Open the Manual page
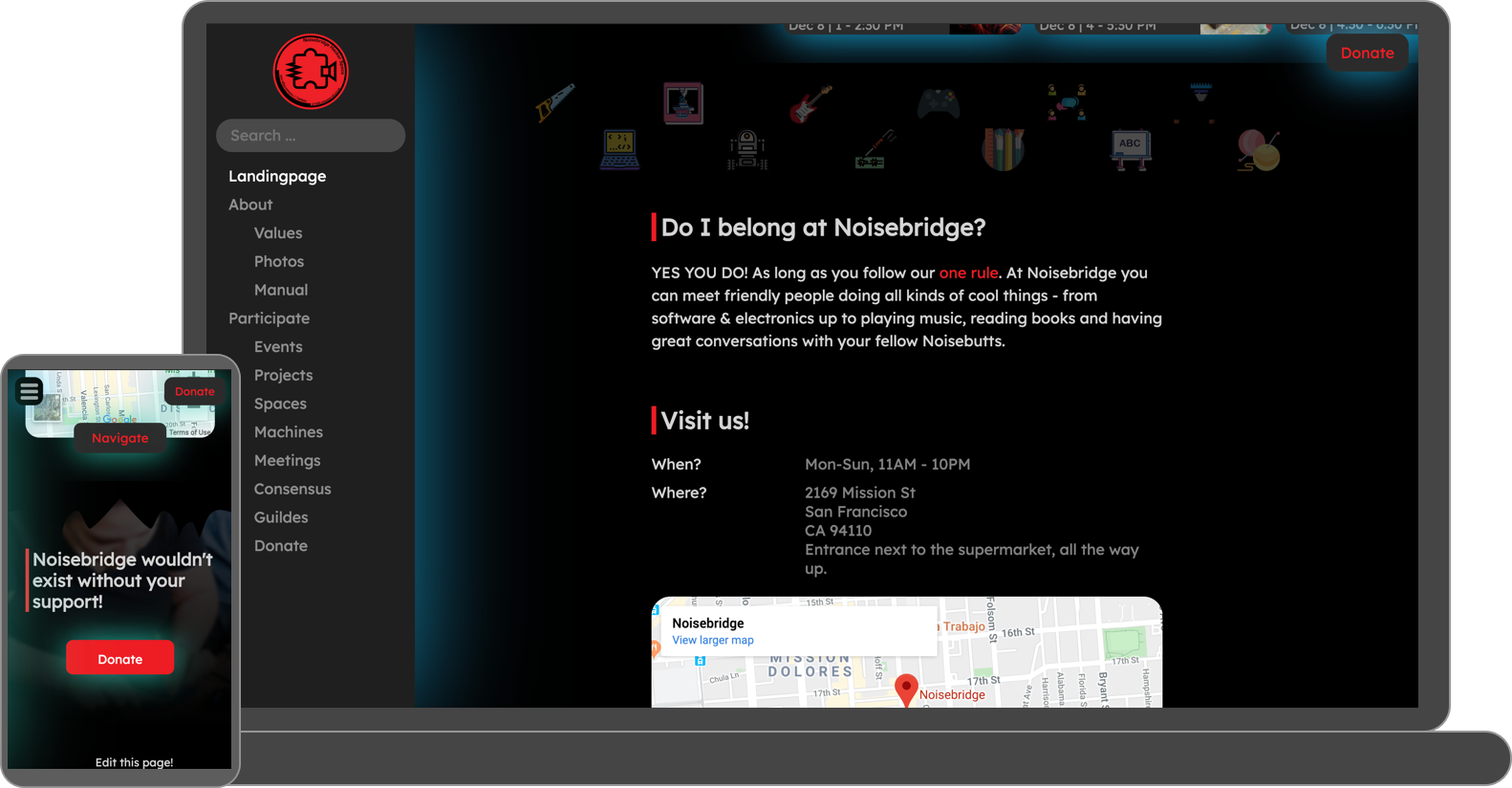1512x788 pixels. [x=281, y=290]
